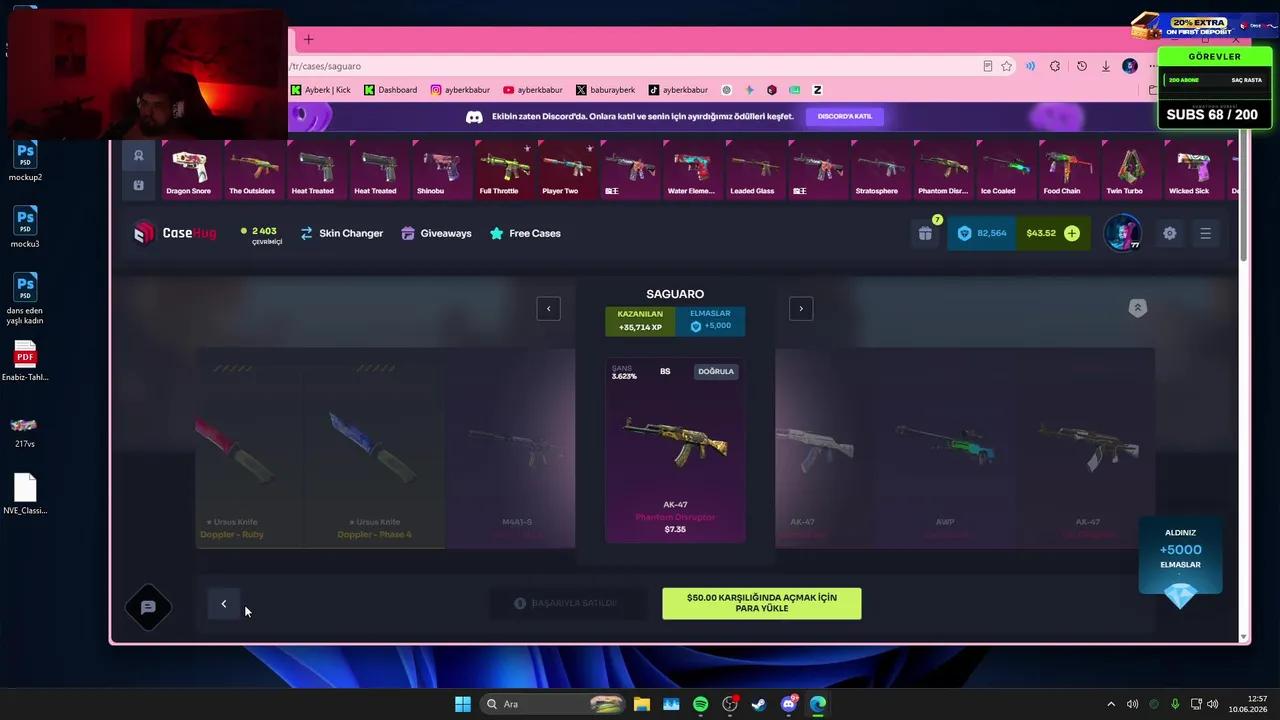Open browser downloads icon
Image resolution: width=1280 pixels, height=720 pixels.
(1106, 66)
